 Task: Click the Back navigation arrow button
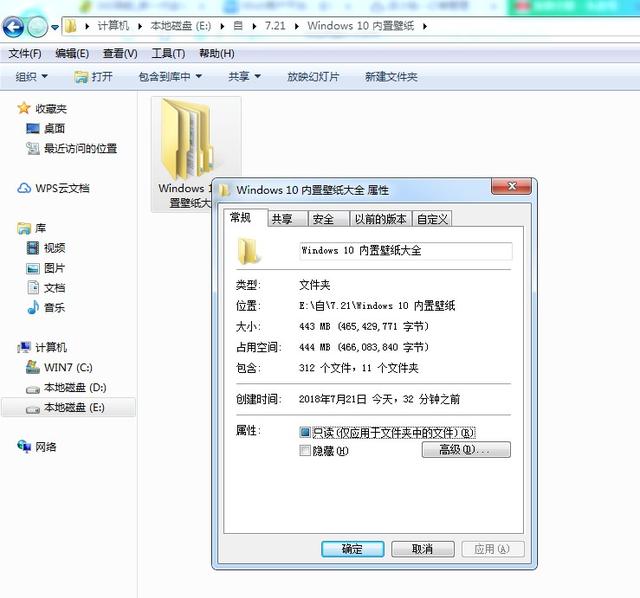[x=13, y=27]
